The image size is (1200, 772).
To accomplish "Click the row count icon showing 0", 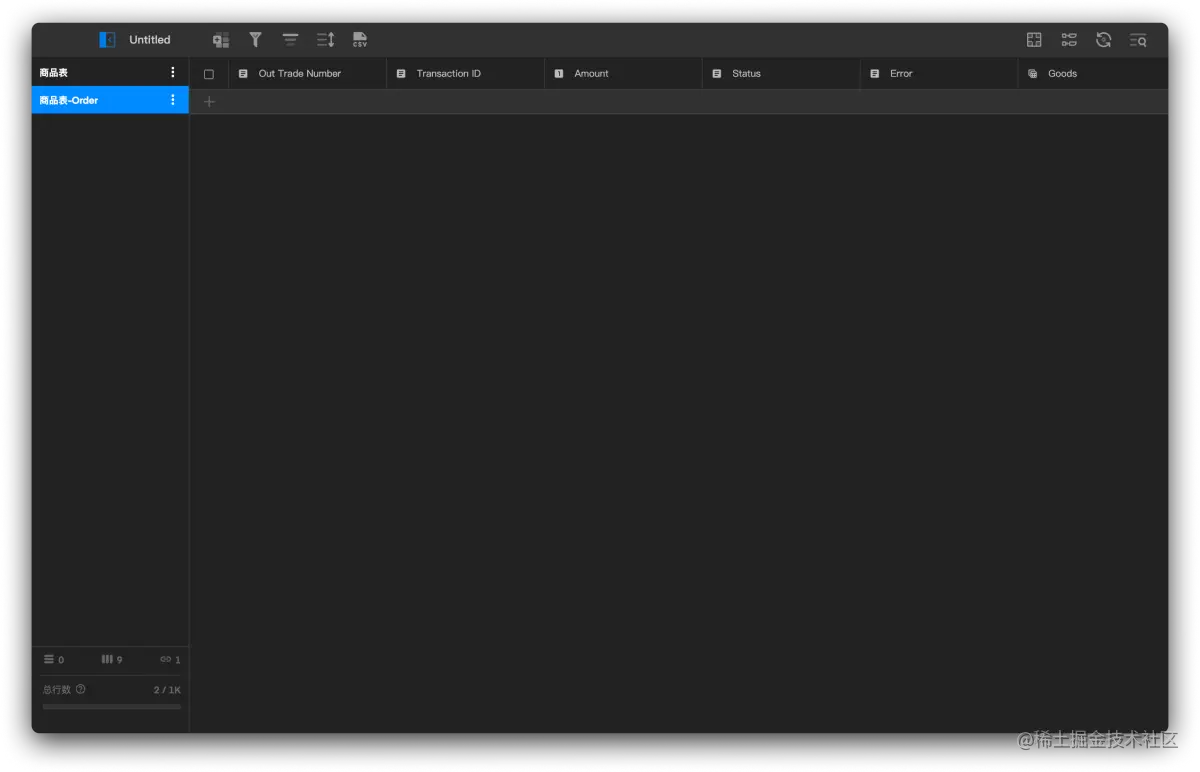I will click(x=49, y=659).
